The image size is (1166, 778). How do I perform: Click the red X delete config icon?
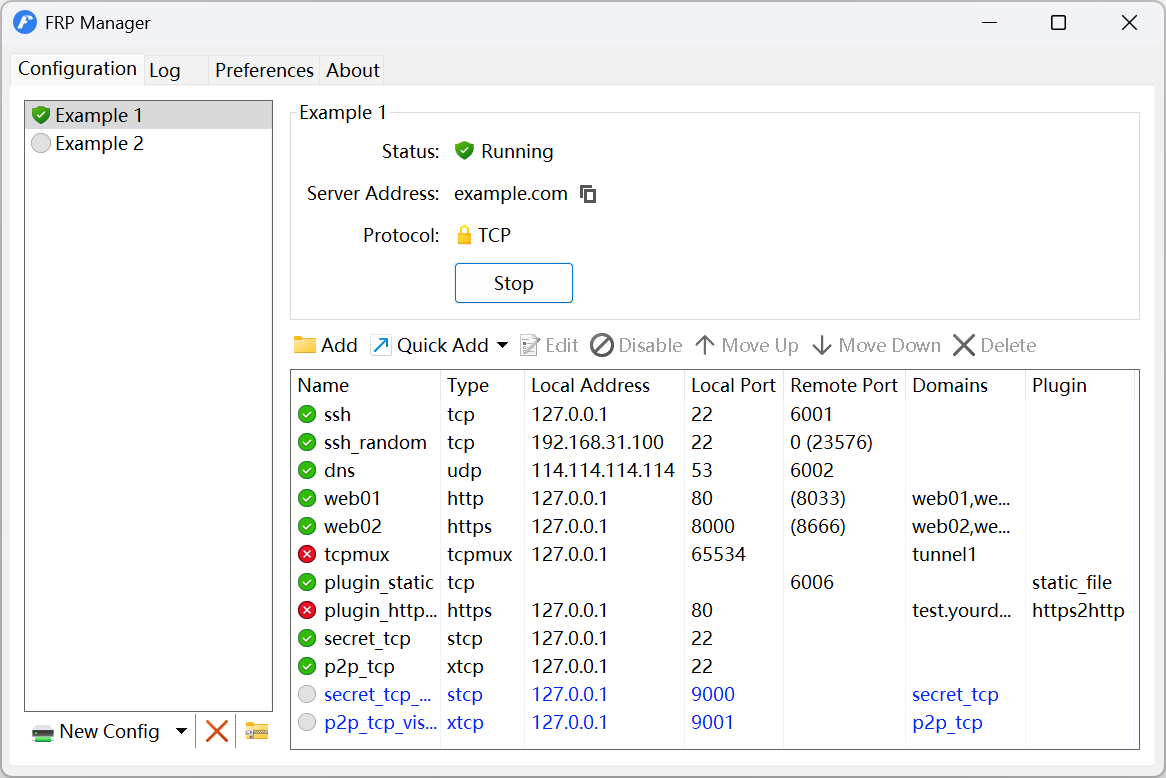click(x=217, y=731)
